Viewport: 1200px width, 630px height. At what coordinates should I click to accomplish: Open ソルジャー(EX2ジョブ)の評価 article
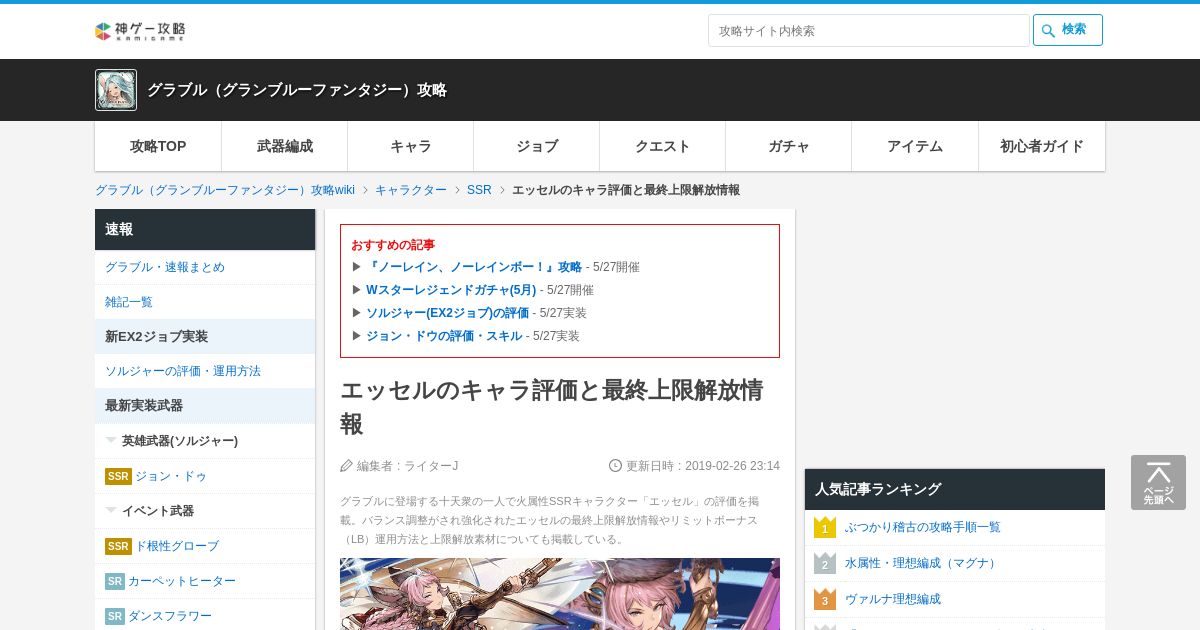tap(447, 313)
